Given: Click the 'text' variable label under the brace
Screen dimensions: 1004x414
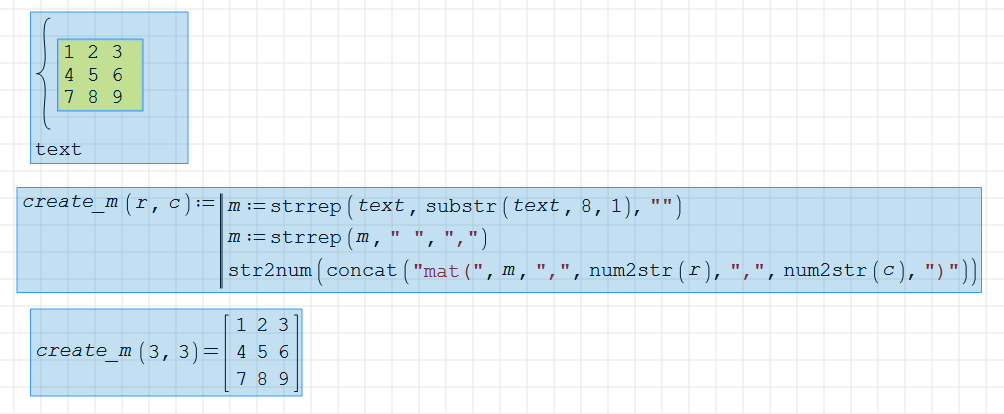Looking at the screenshot, I should point(58,150).
